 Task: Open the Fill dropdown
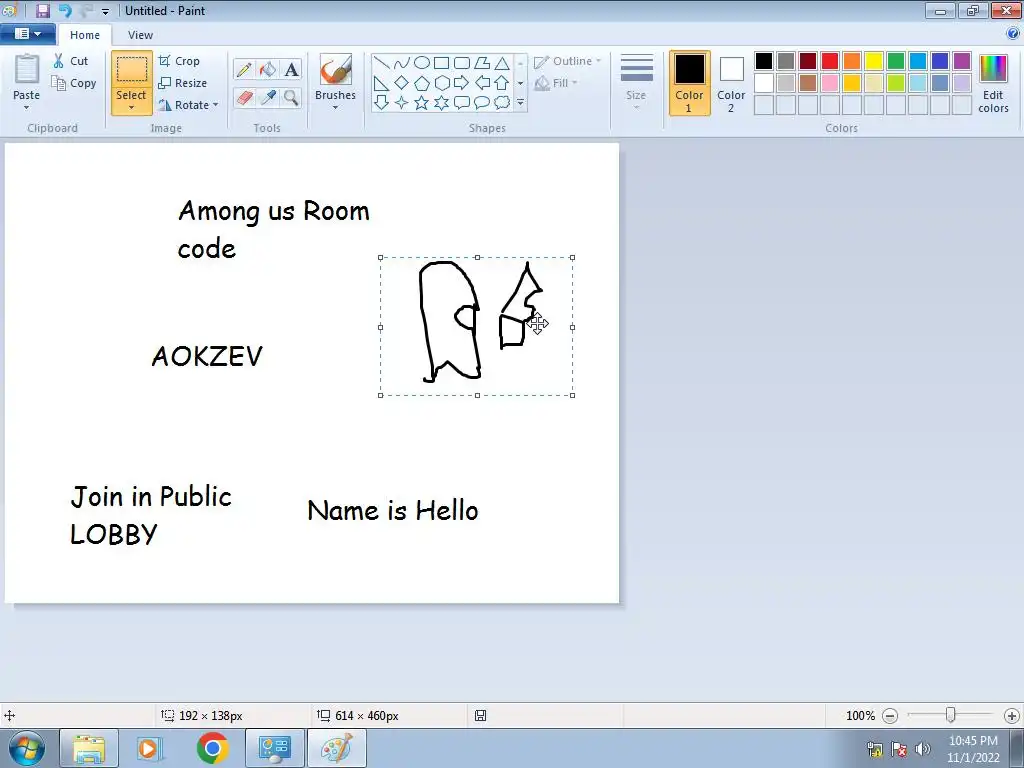coord(557,83)
